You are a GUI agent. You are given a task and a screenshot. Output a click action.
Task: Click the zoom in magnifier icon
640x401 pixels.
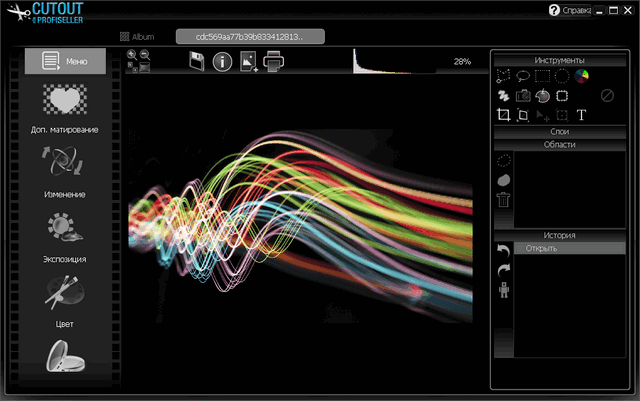[132, 55]
